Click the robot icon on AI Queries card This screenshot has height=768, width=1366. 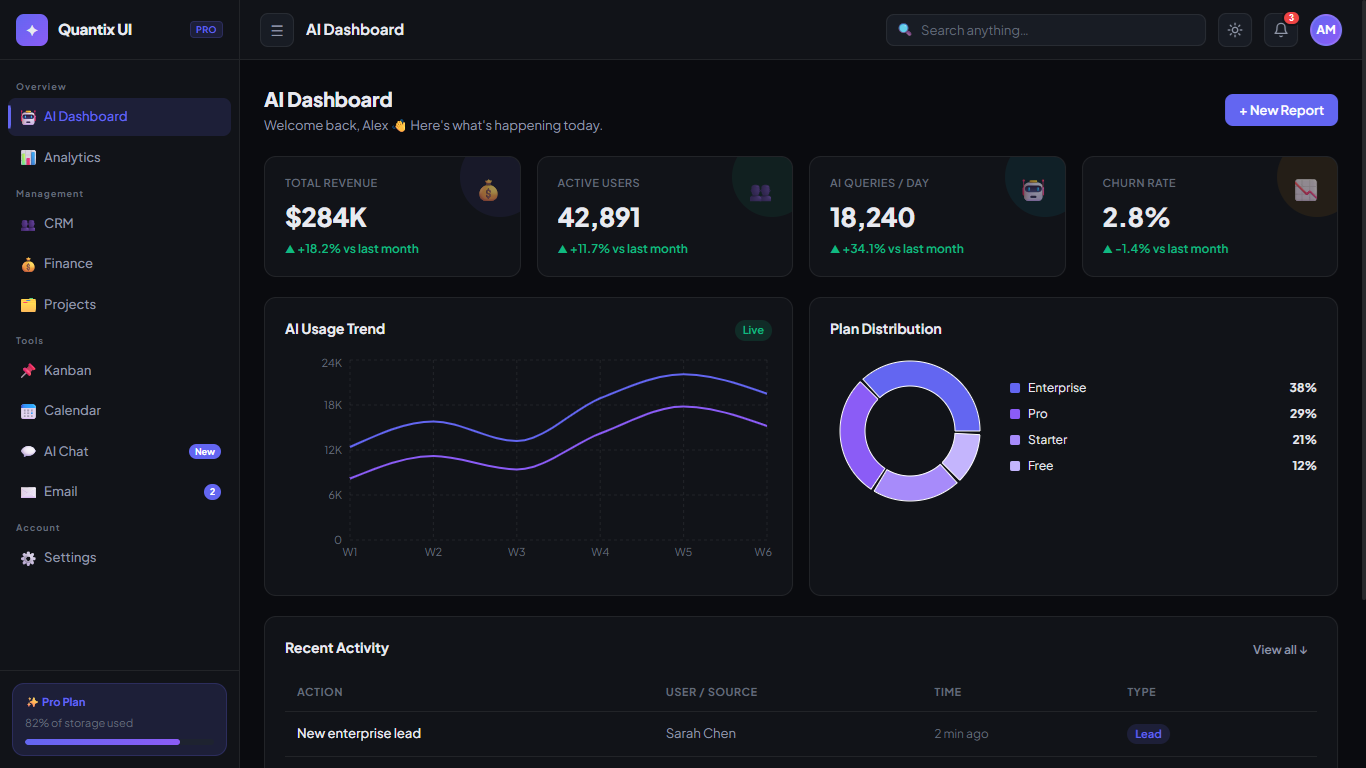(x=1035, y=187)
